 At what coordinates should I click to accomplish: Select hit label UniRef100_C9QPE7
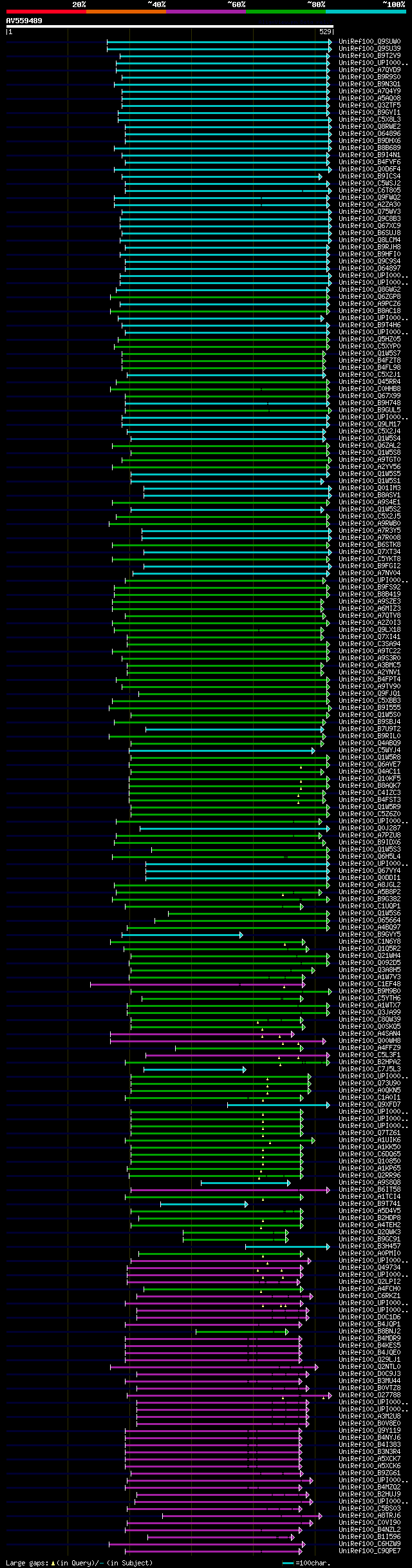[370, 1551]
